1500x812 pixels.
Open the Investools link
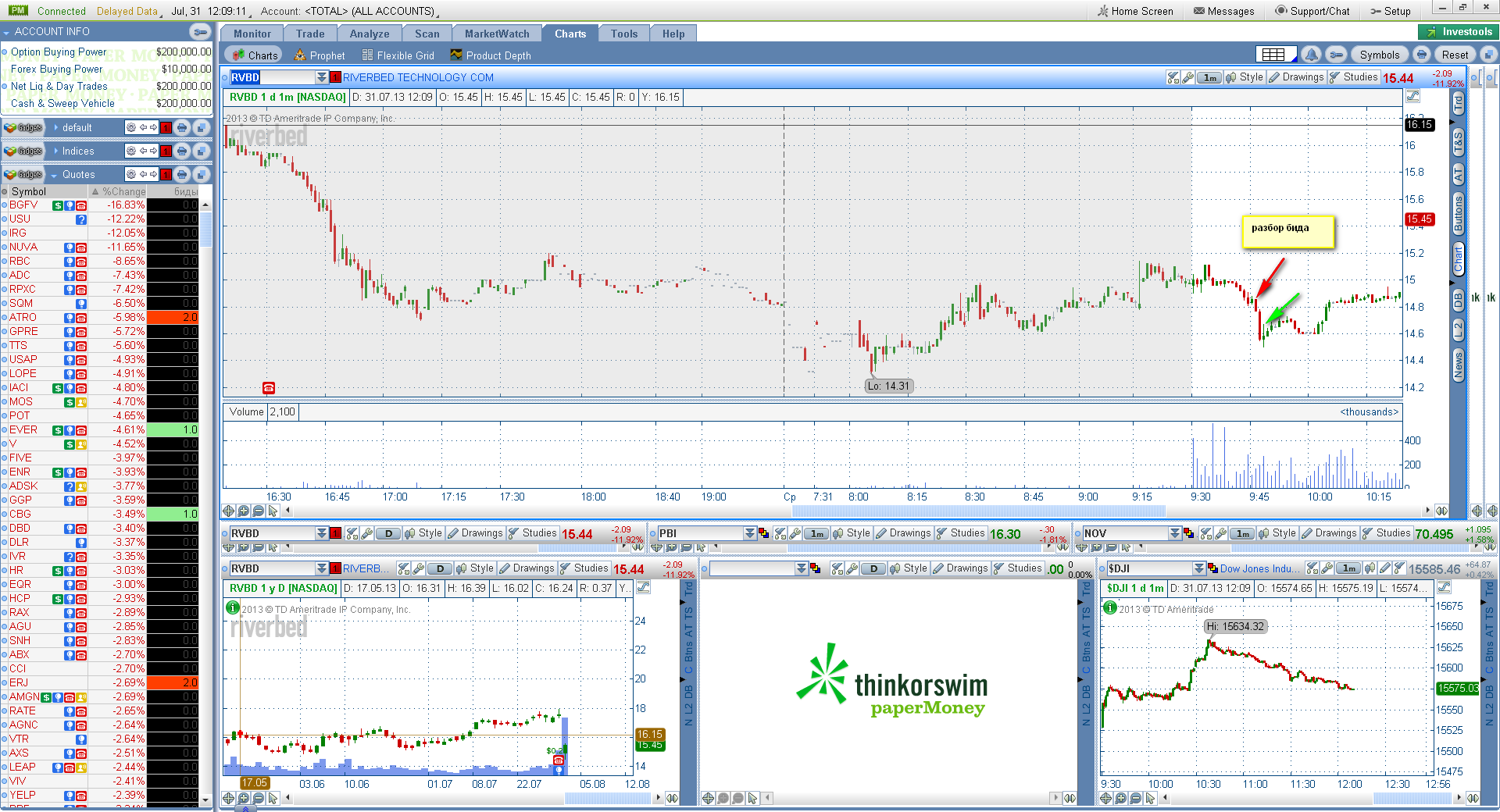point(1459,32)
